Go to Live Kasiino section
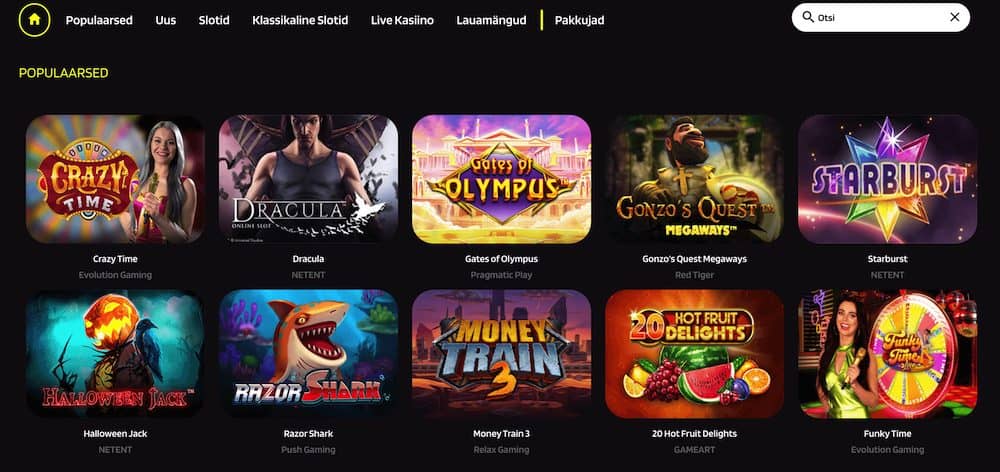 [x=402, y=20]
